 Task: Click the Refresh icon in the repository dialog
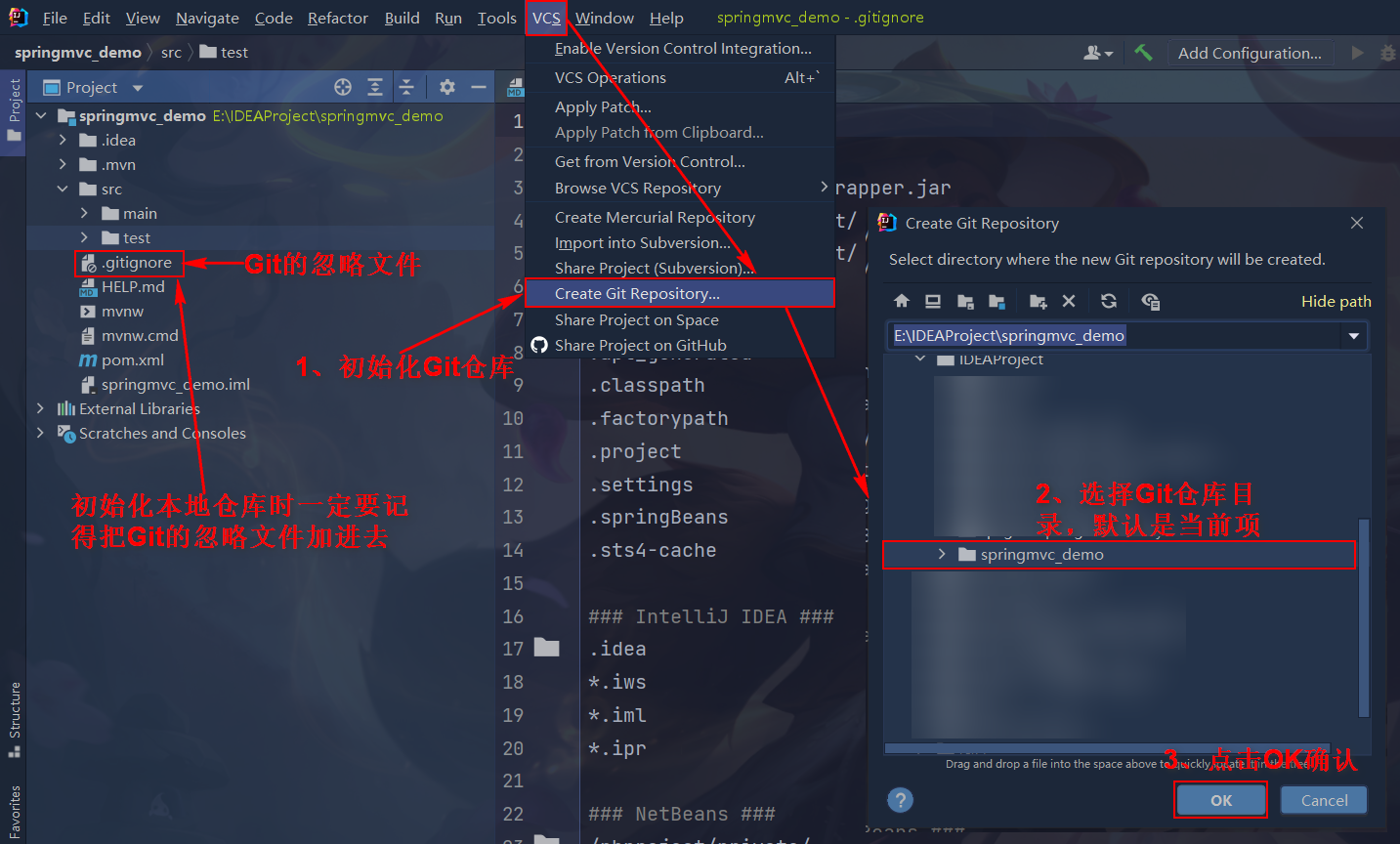point(1109,301)
